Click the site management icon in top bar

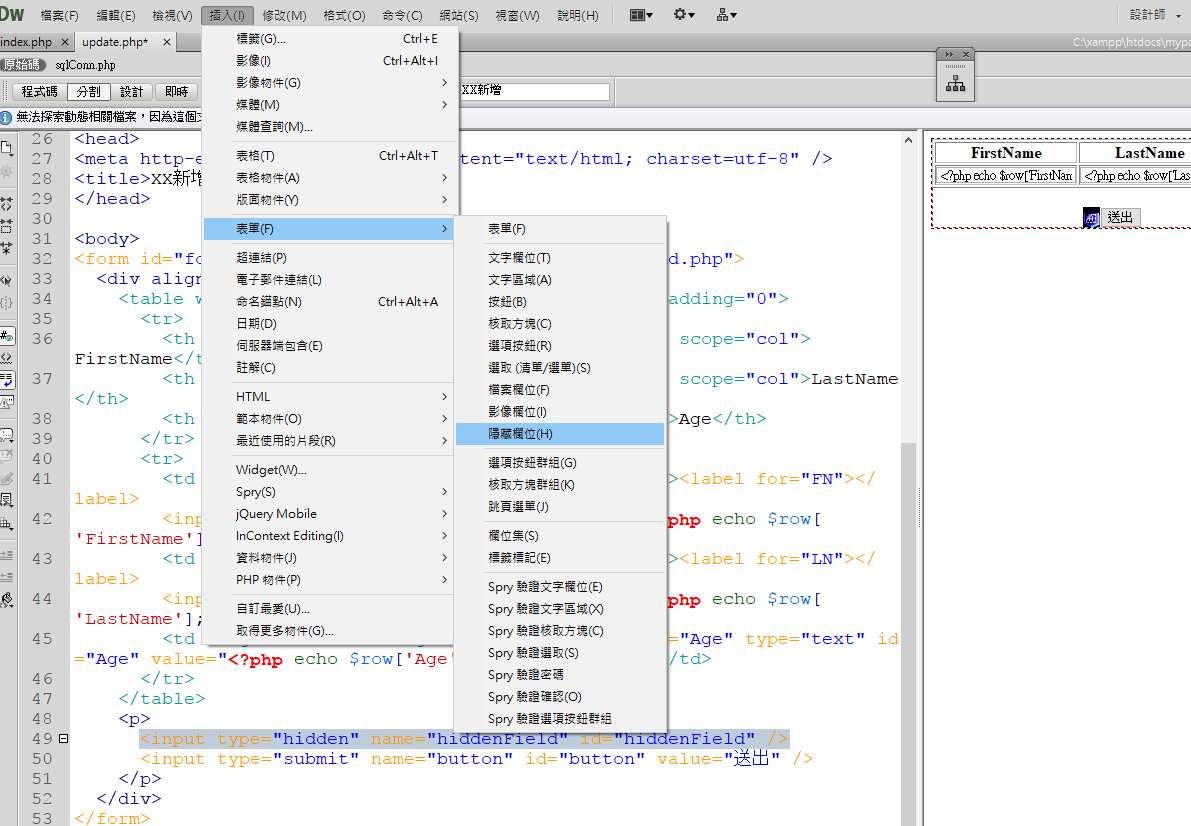pos(727,15)
